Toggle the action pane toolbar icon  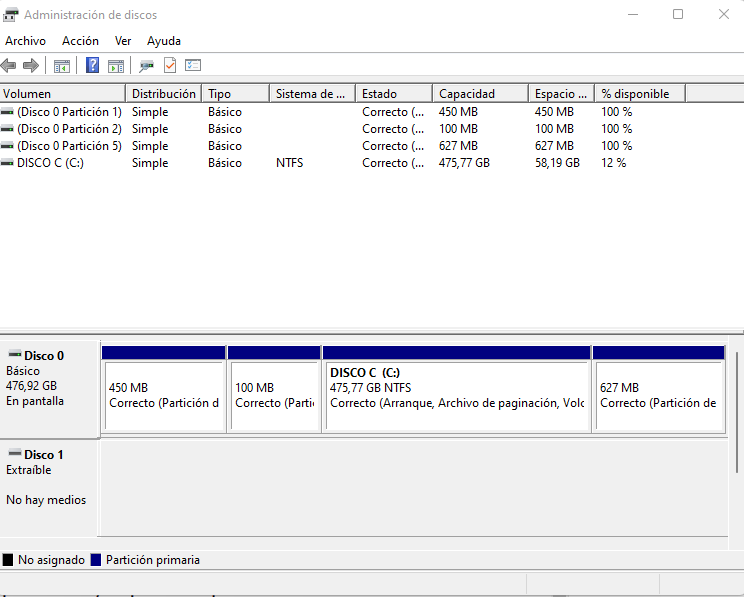[116, 66]
